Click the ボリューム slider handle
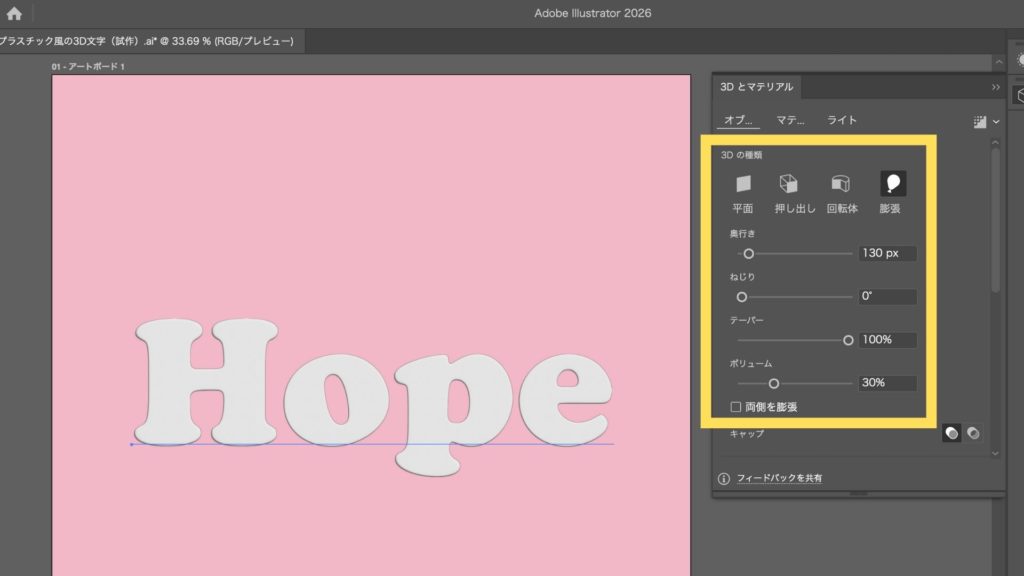Viewport: 1024px width, 576px height. [x=773, y=383]
